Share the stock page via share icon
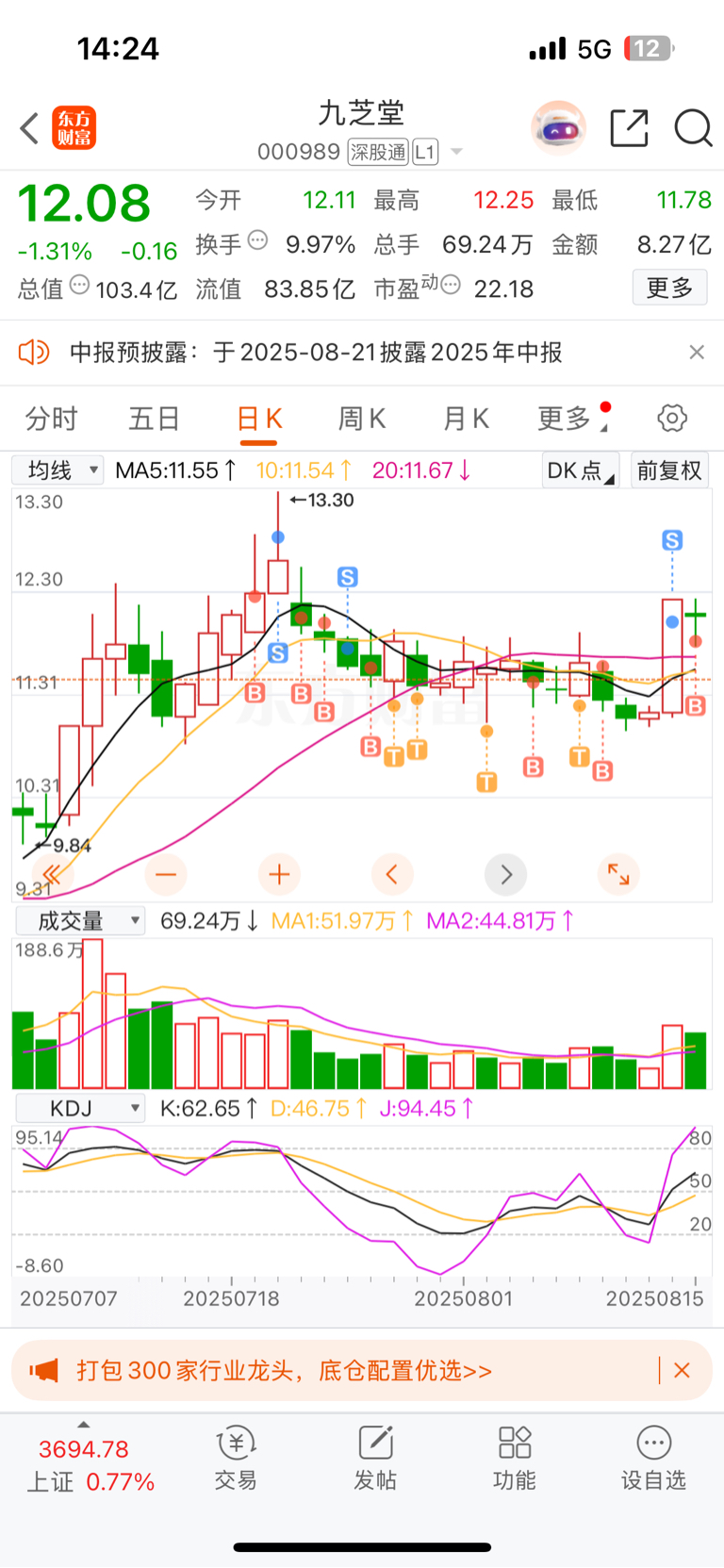 629,128
